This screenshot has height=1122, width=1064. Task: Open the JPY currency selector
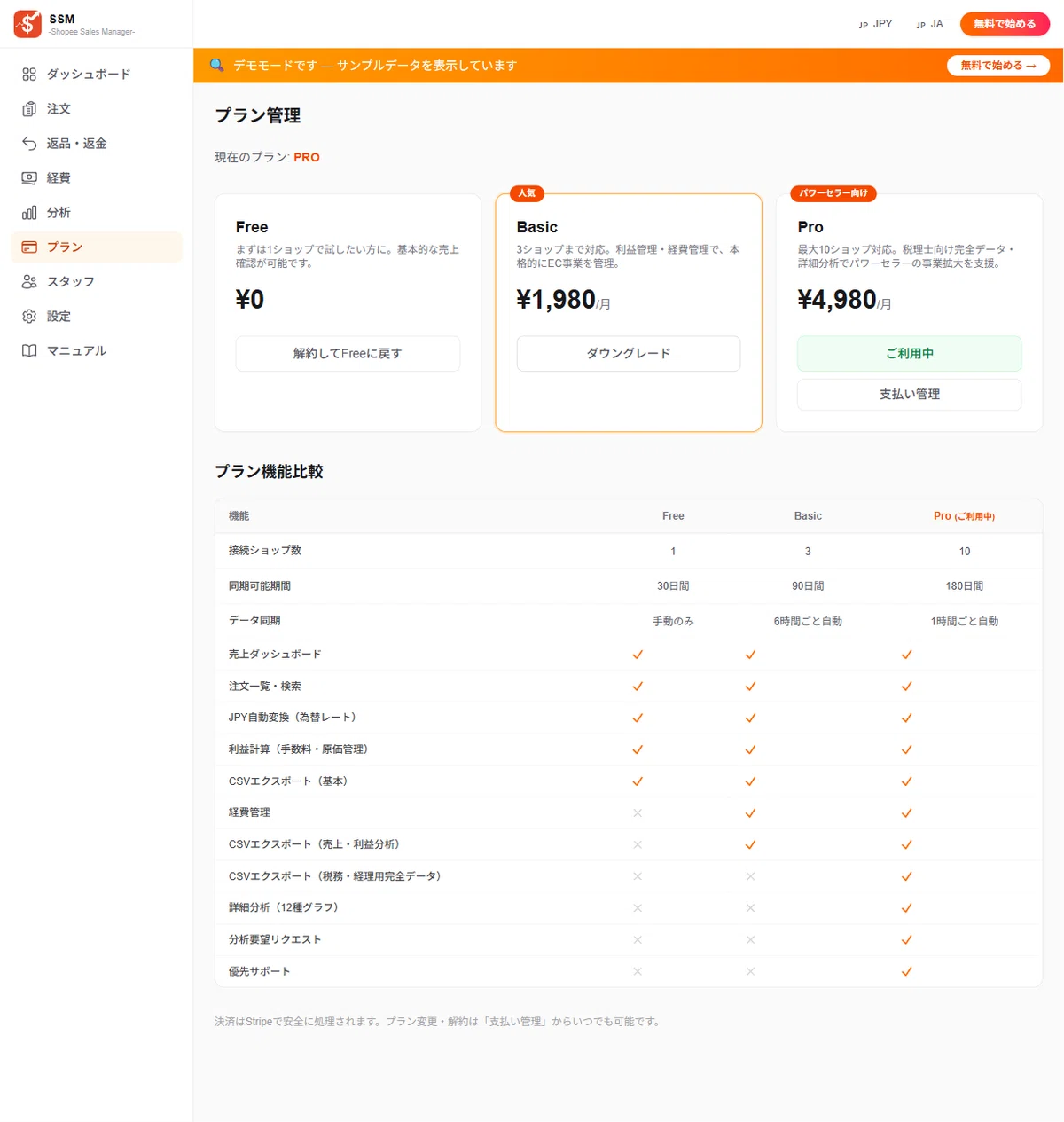point(876,24)
